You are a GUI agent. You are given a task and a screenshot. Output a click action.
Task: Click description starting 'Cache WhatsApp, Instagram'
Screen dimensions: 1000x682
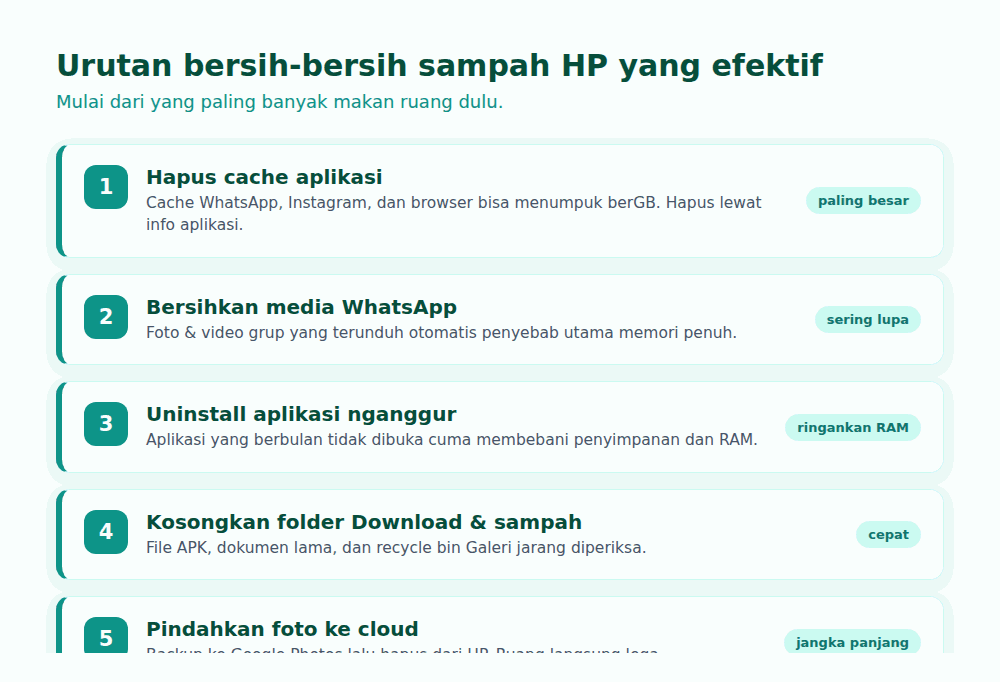click(x=453, y=213)
